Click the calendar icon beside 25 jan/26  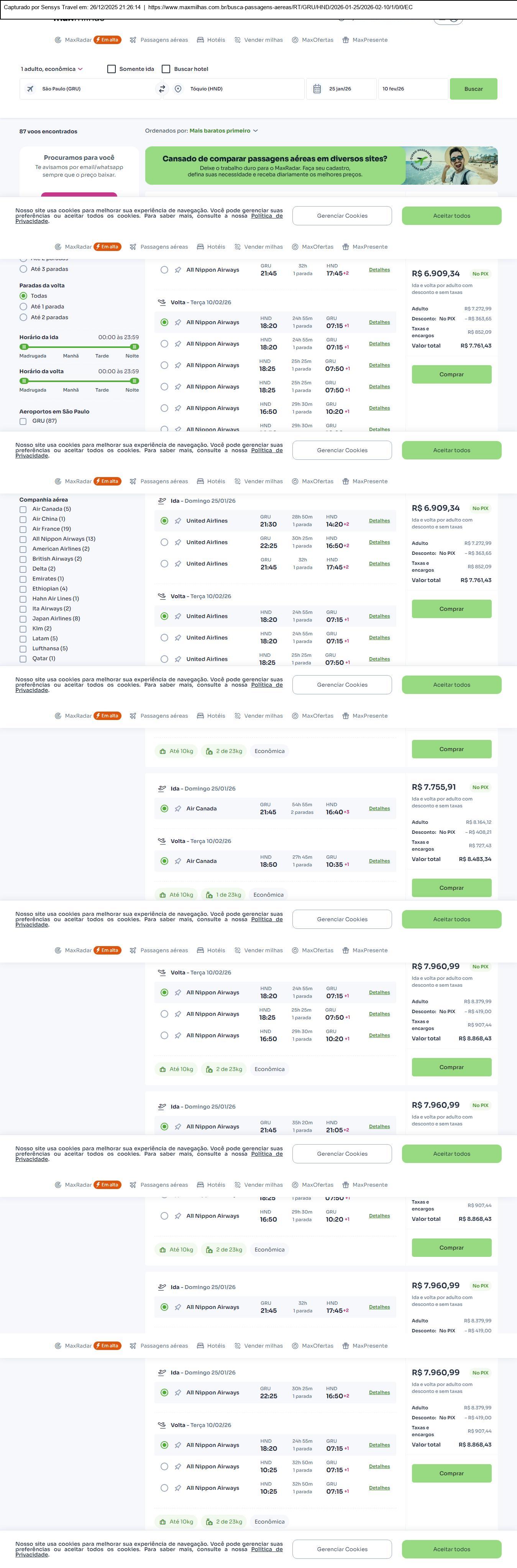pyautogui.click(x=317, y=89)
